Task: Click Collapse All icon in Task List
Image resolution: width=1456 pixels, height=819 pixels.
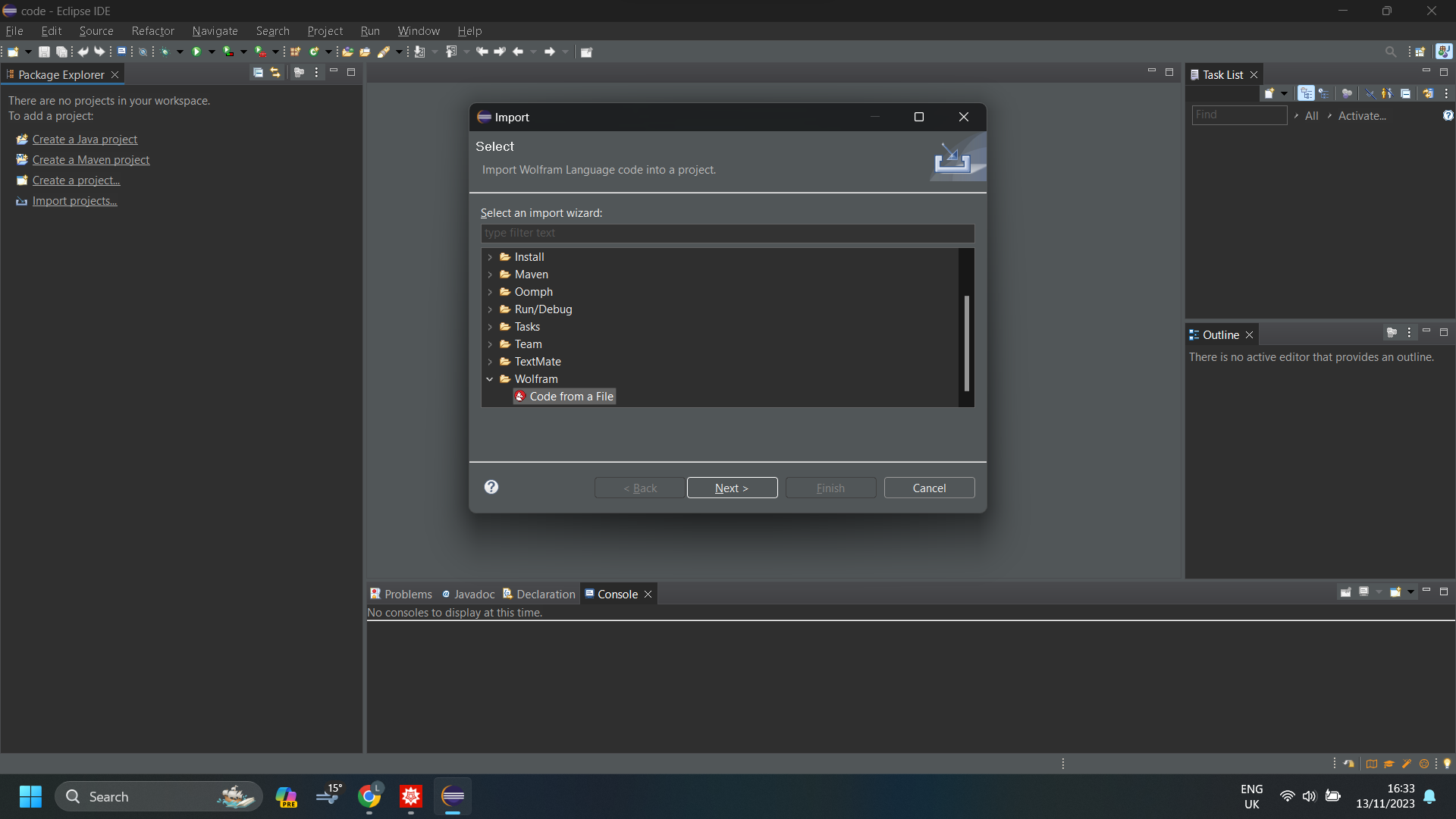Action: click(x=1405, y=93)
